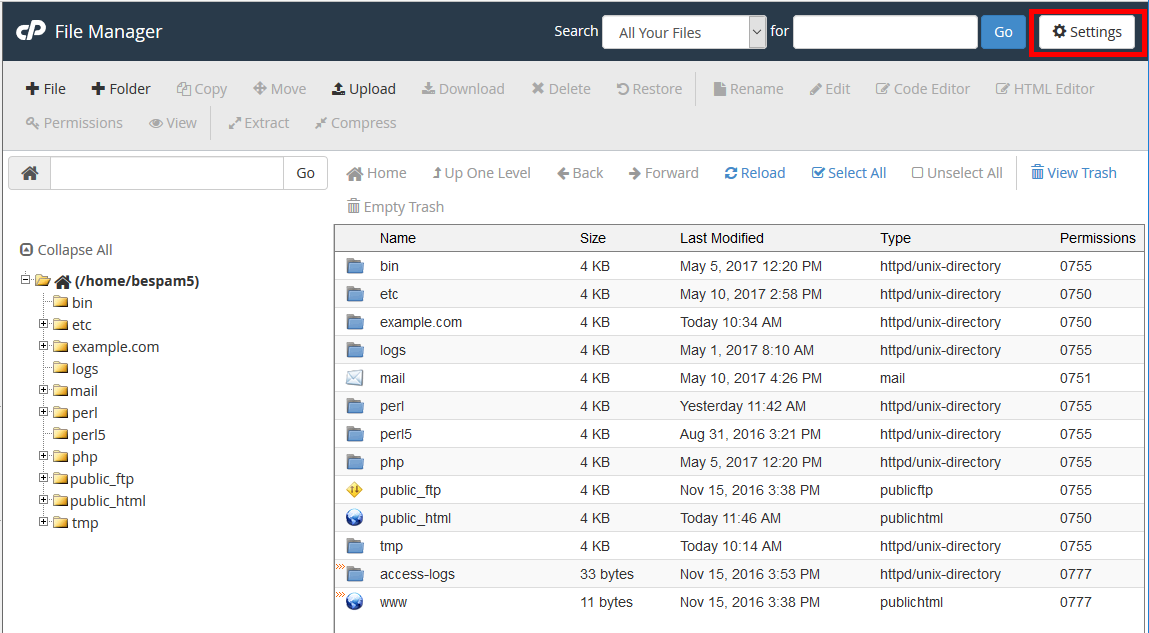Collapse the /home/bespam5 root node
The width and height of the screenshot is (1149, 633).
26,279
